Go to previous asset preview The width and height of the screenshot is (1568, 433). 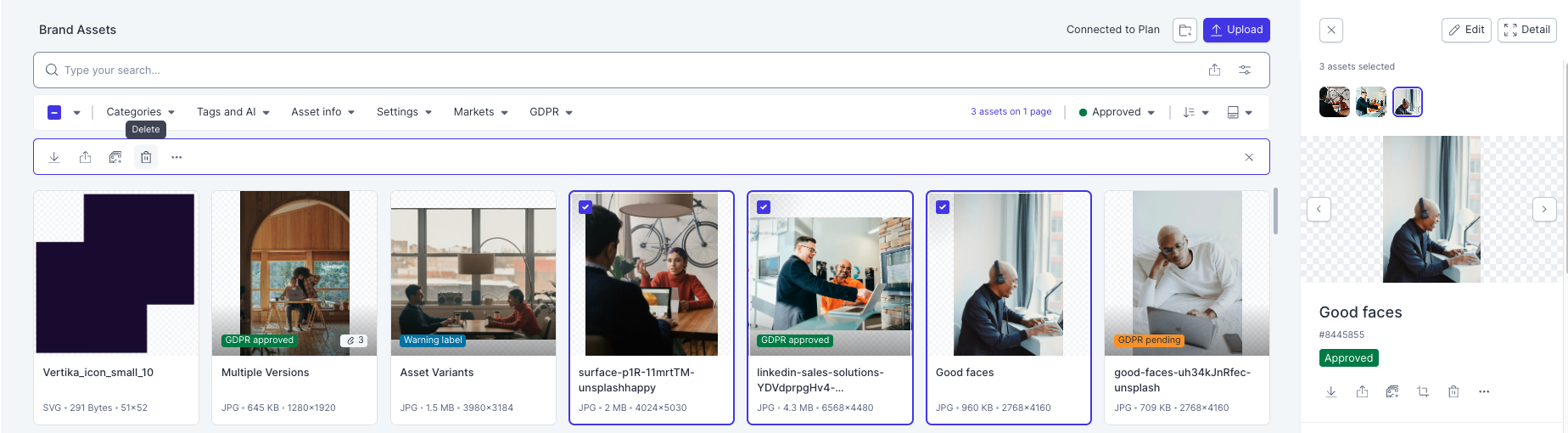(x=1319, y=209)
